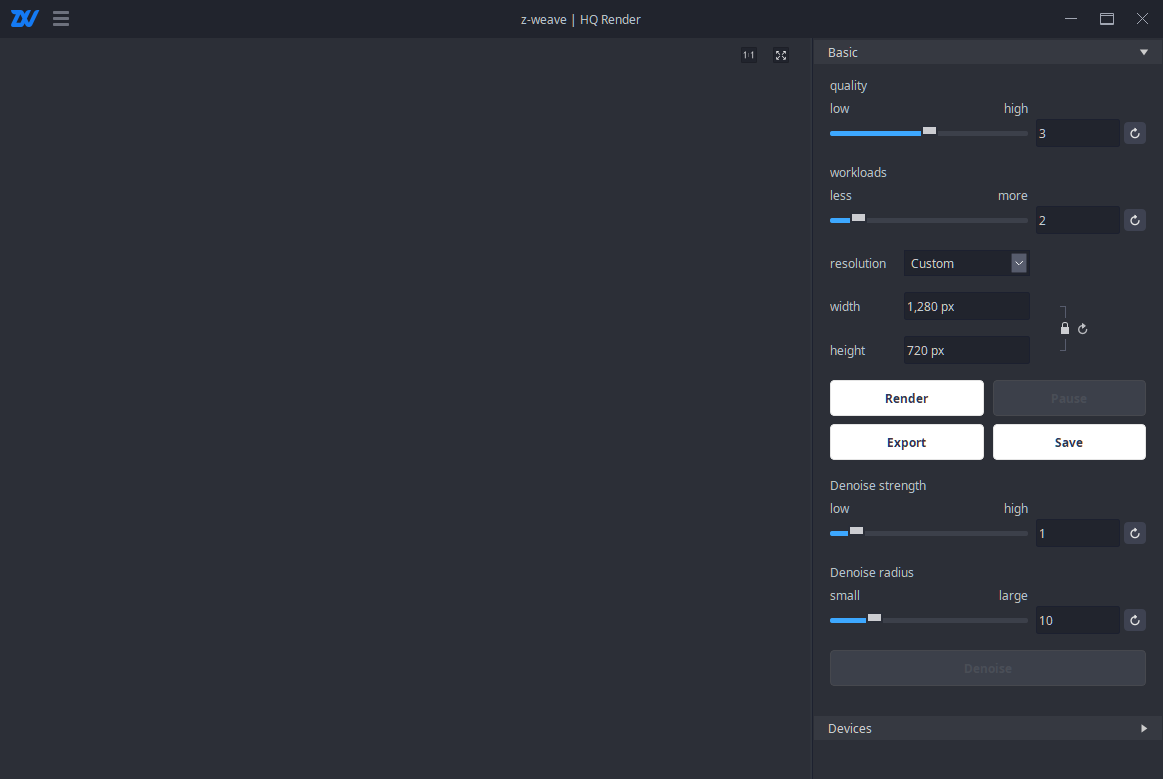Close the HQ Render window
This screenshot has height=779, width=1163.
click(1142, 19)
